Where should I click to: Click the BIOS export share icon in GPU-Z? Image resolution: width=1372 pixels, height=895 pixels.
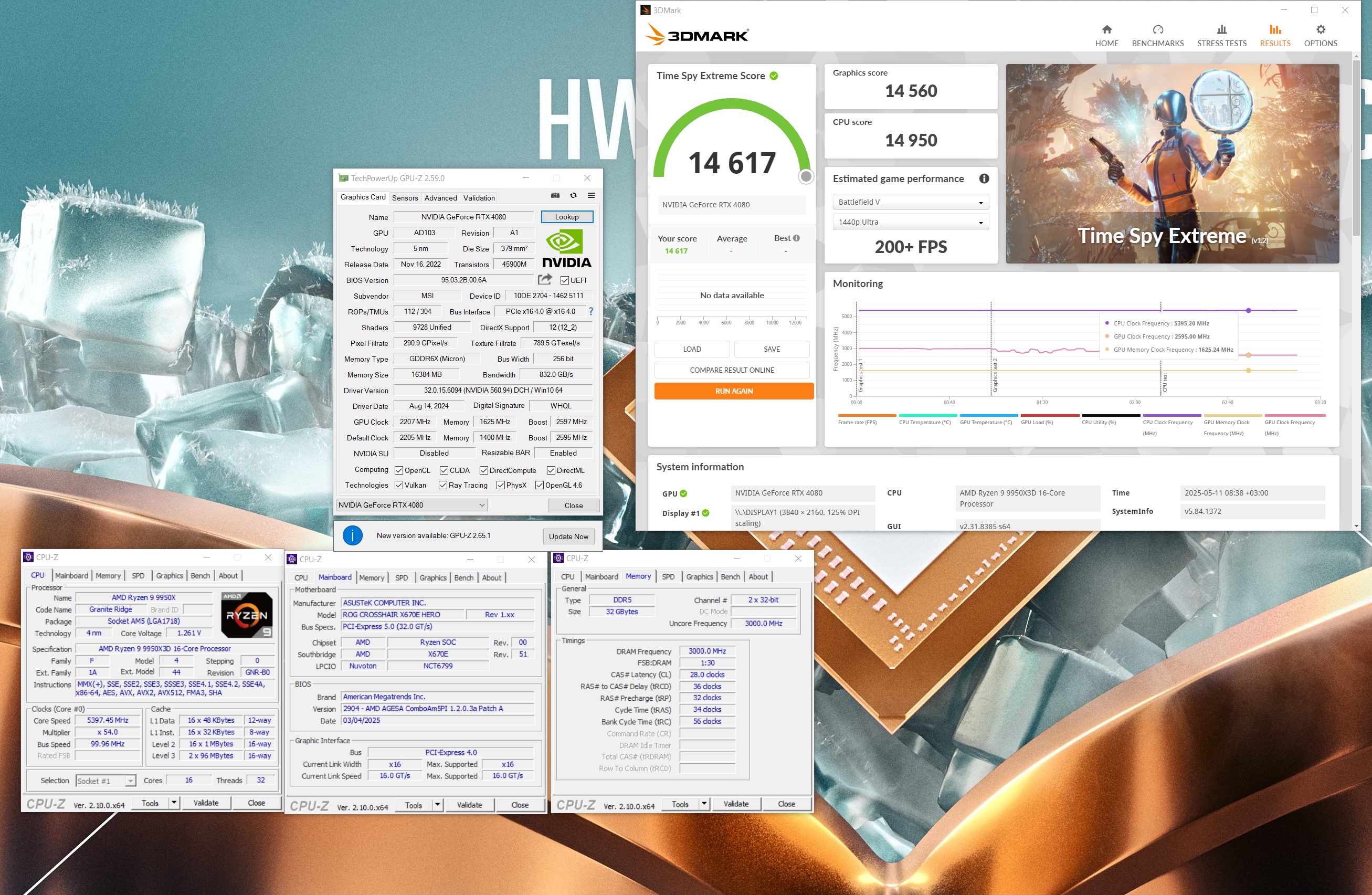click(x=545, y=280)
